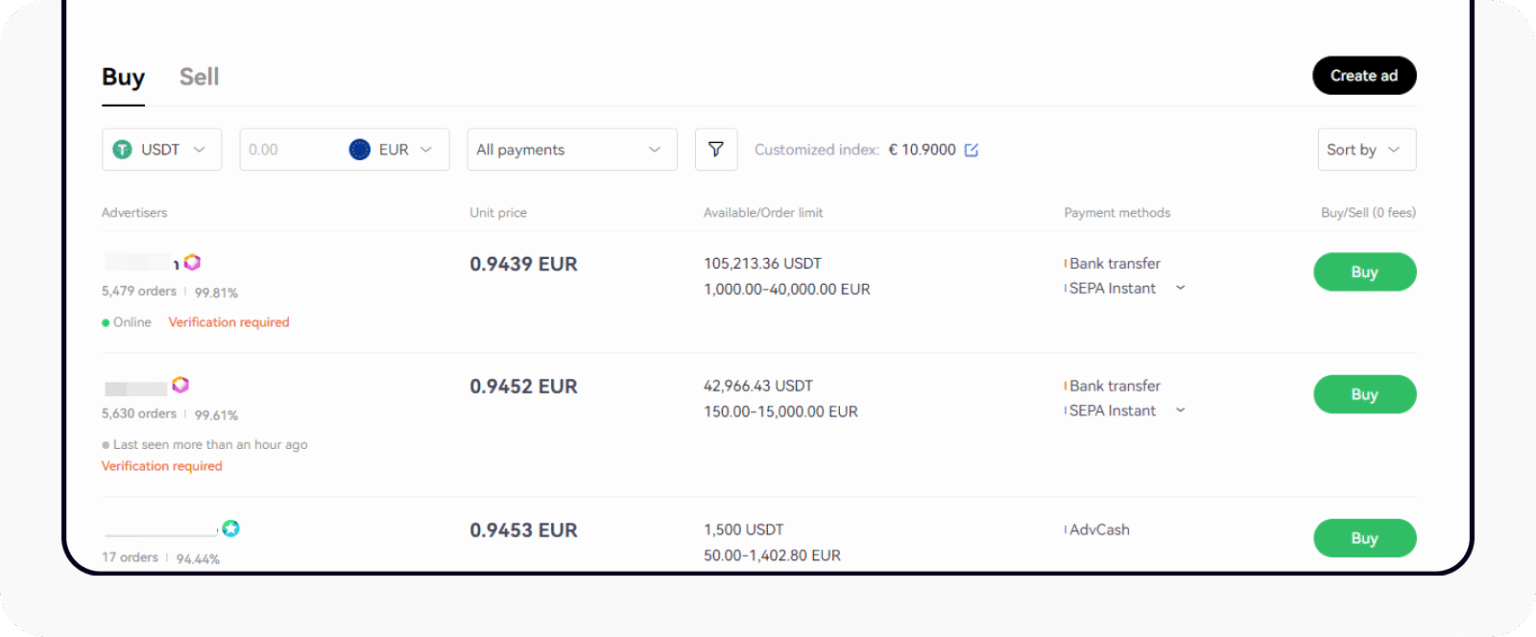Image resolution: width=1536 pixels, height=637 pixels.
Task: Select the Buy tab
Action: click(x=122, y=76)
